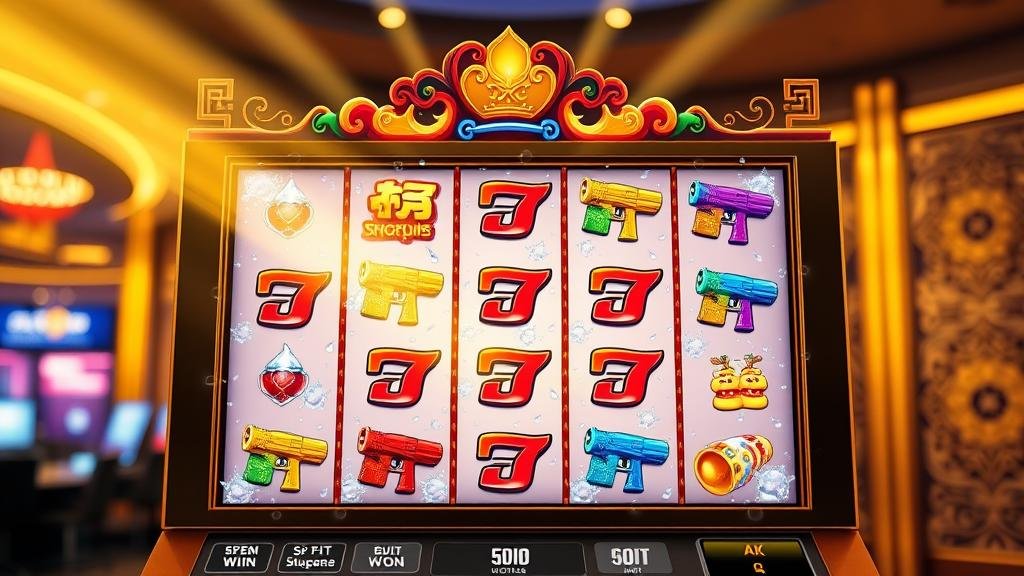This screenshot has width=1024, height=576.
Task: Click the top 7 in the middle reel
Action: coord(515,210)
